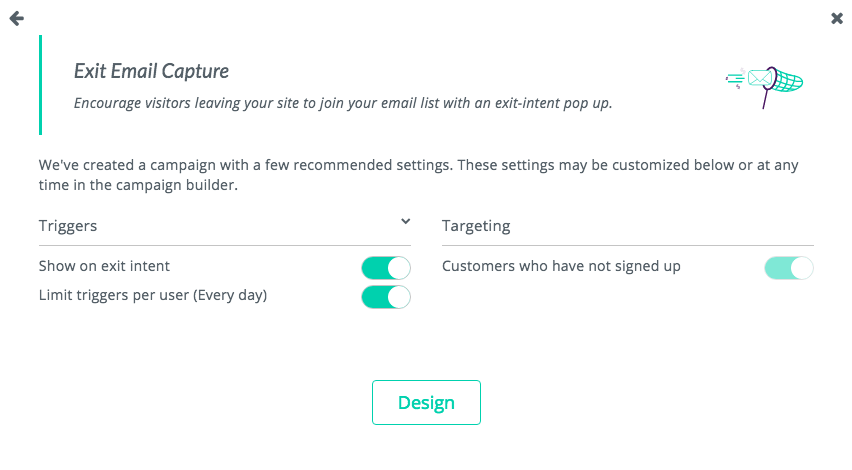Select the Targeting section heading
Screen dimensions: 852x470
tap(476, 226)
